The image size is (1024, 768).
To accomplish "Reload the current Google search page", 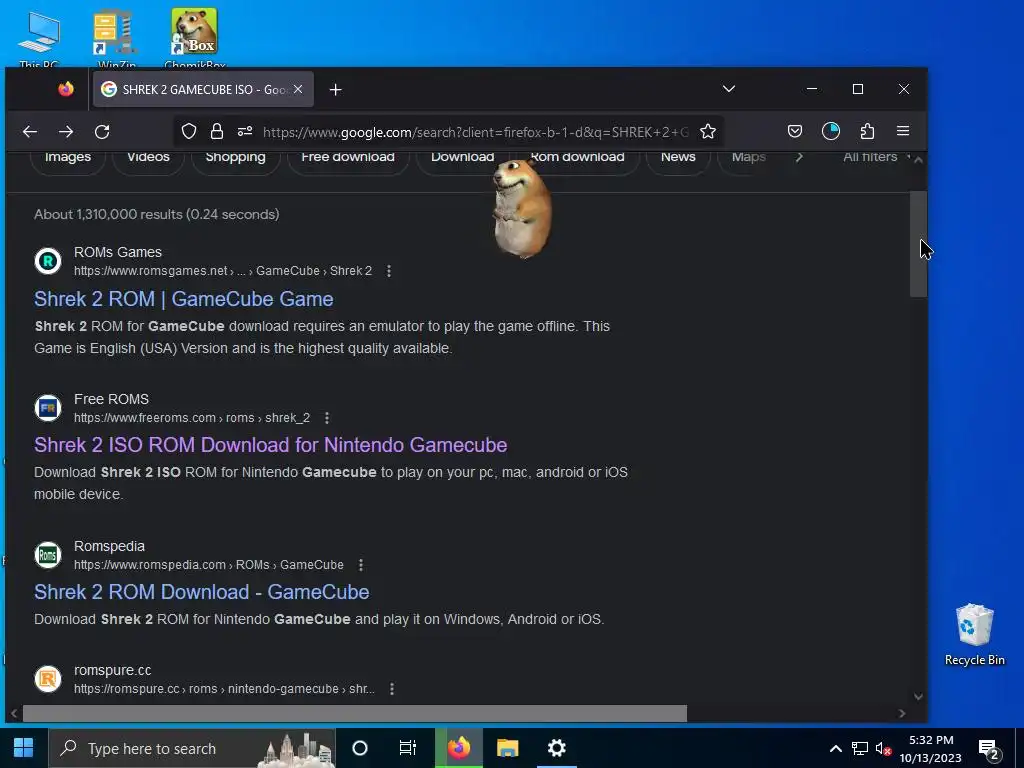I will [x=103, y=132].
